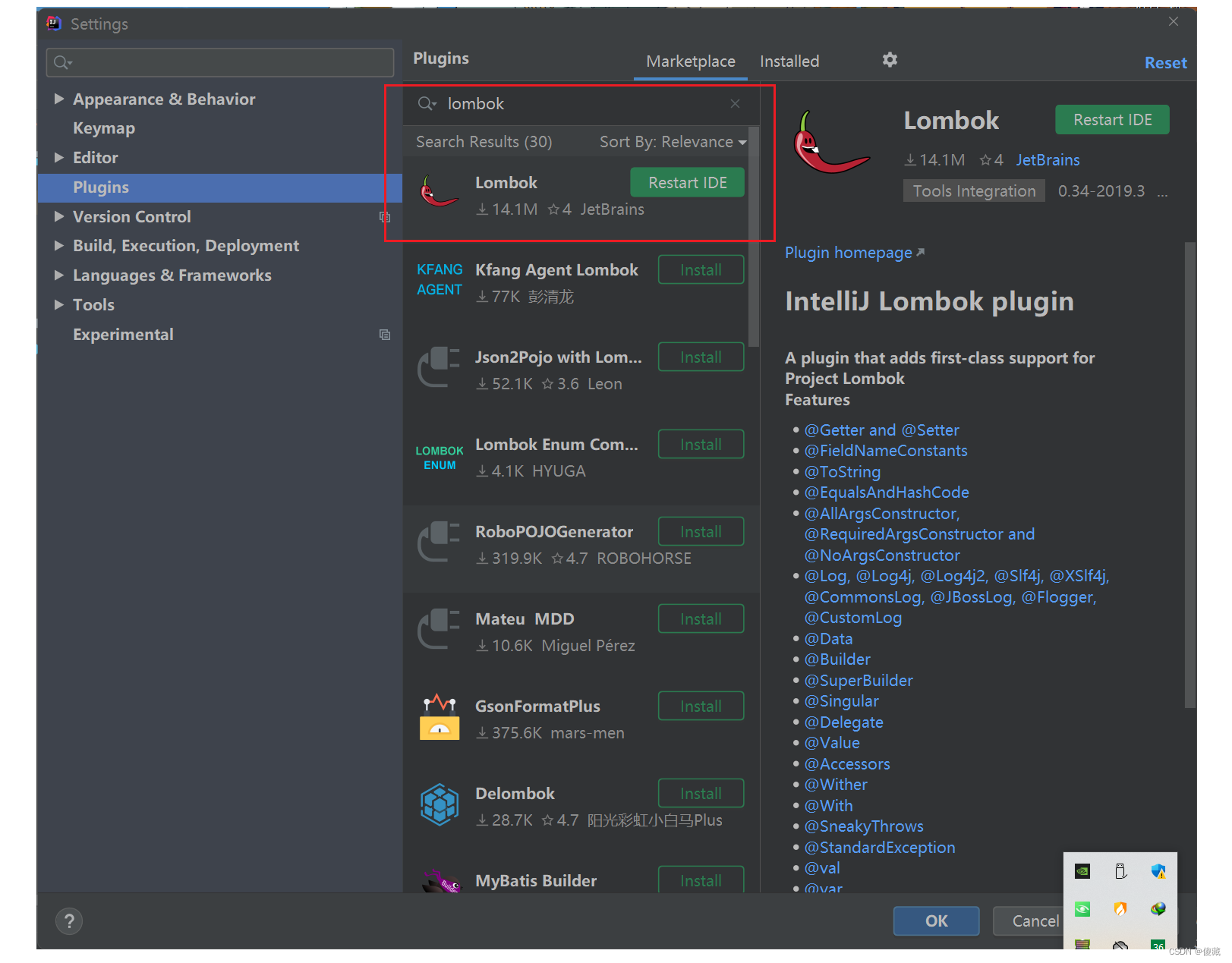Install Lombok Enum plugin
Screen dimensions: 1232x963
point(701,444)
